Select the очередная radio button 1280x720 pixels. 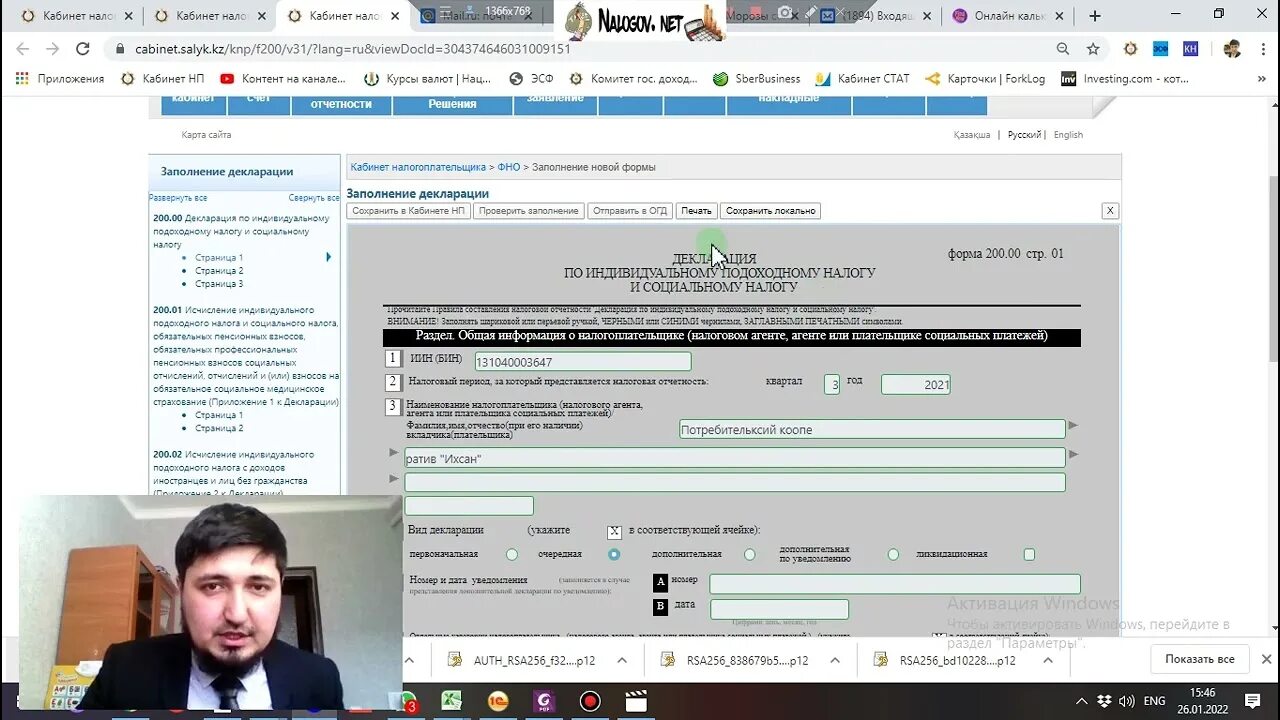pos(614,554)
